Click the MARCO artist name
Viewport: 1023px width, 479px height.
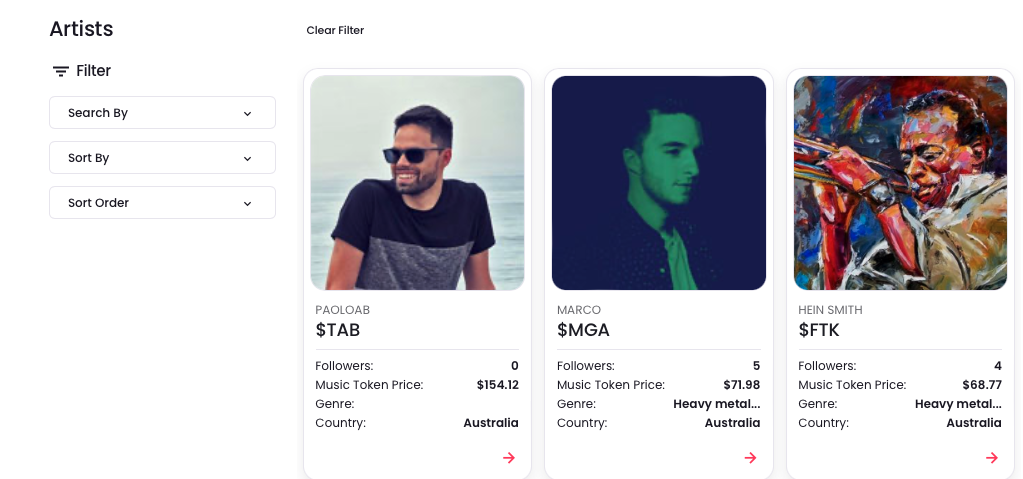pos(579,310)
